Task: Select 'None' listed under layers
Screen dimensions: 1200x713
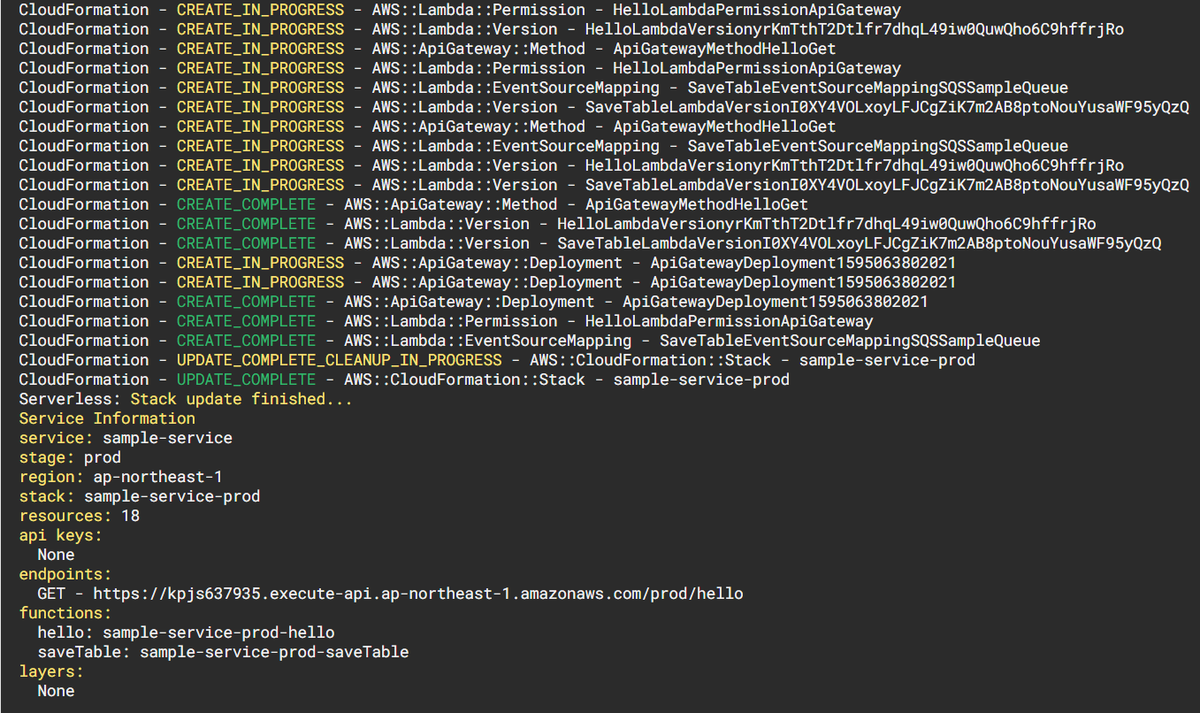Action: [x=56, y=692]
